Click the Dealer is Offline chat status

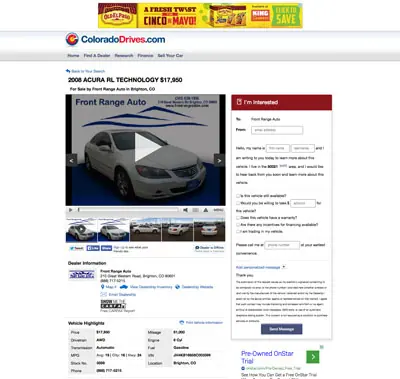click(209, 249)
